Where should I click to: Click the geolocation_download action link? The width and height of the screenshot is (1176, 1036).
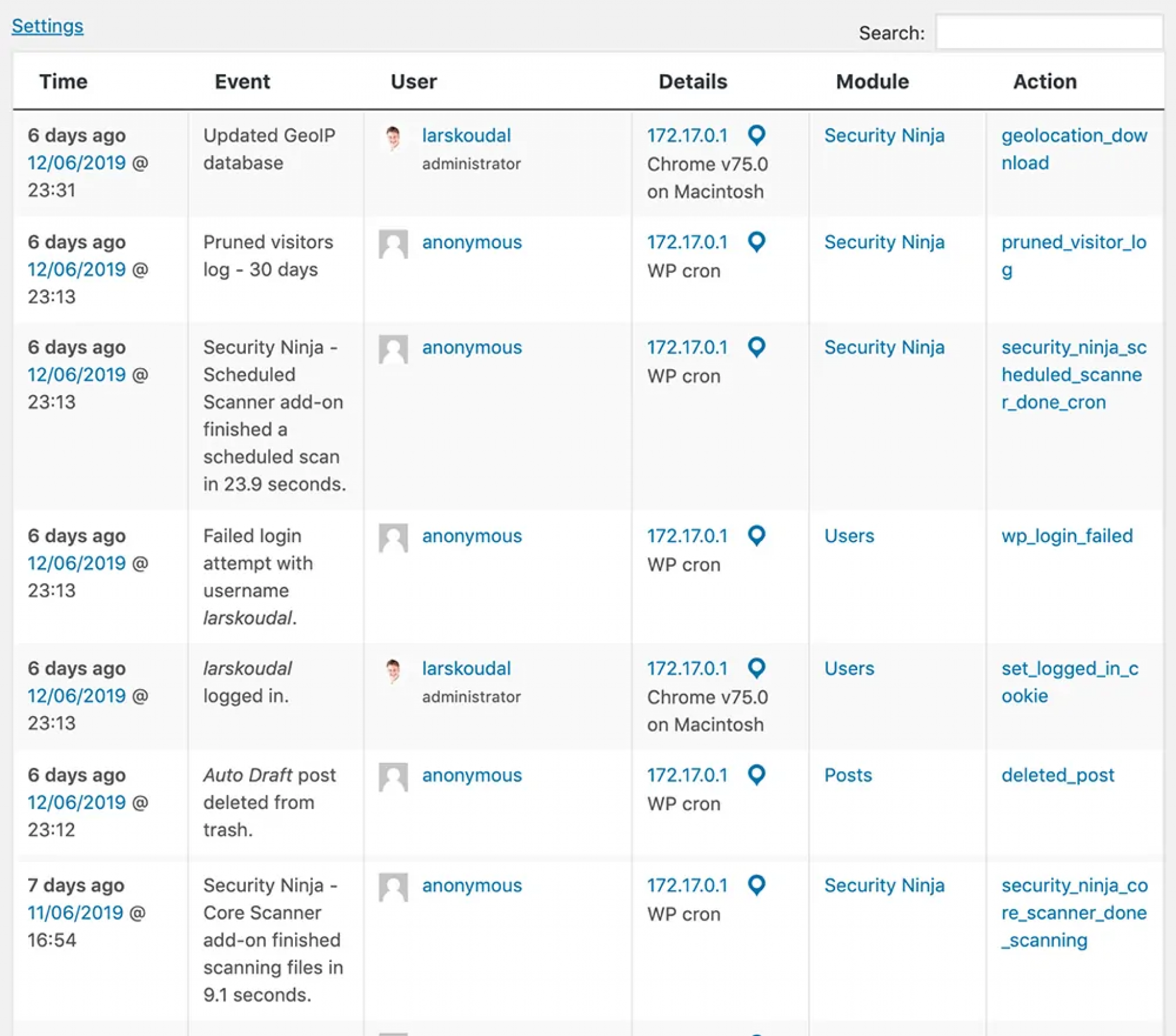pos(1074,150)
